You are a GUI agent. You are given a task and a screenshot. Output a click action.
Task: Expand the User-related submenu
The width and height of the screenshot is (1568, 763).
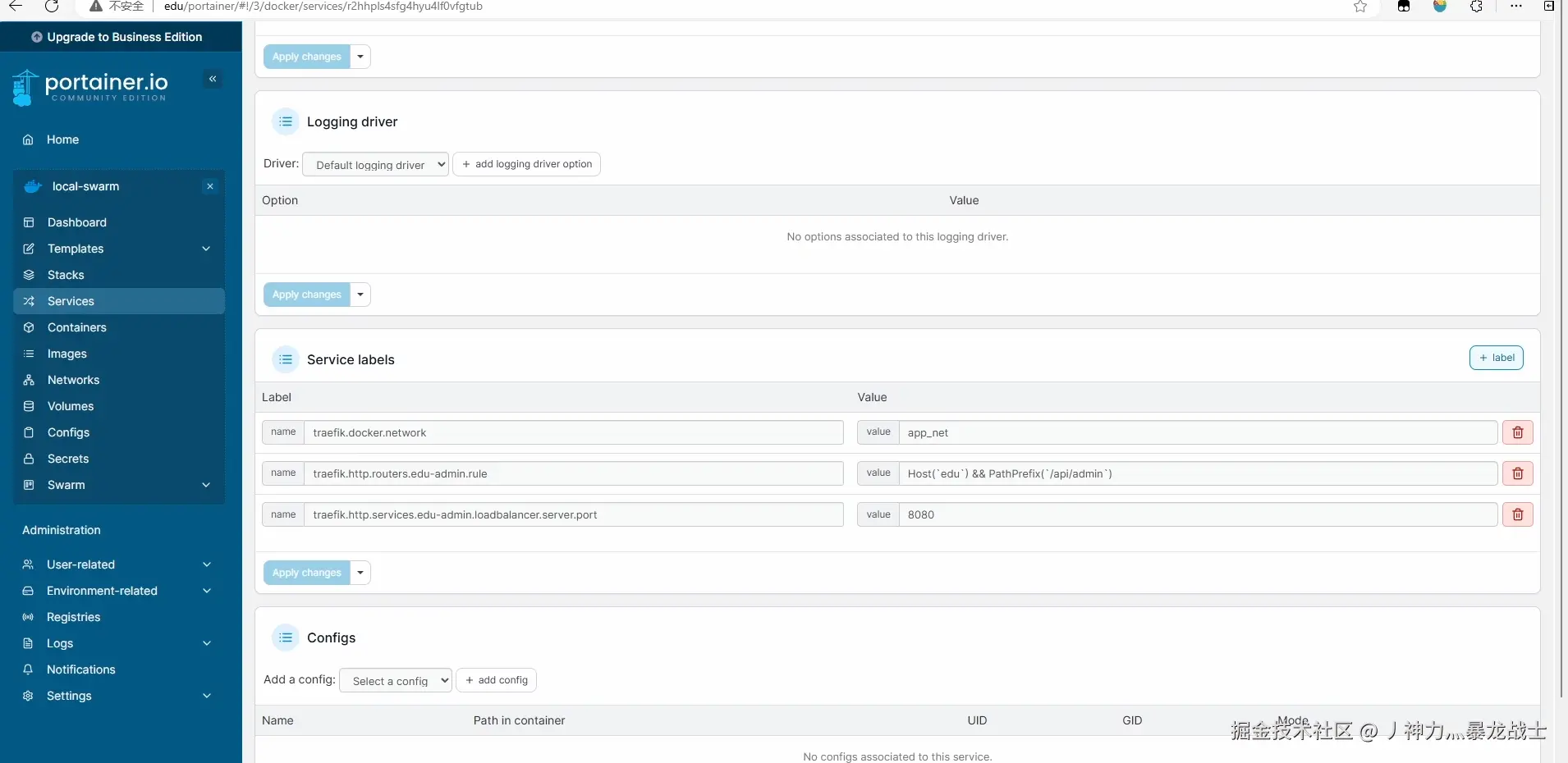206,564
